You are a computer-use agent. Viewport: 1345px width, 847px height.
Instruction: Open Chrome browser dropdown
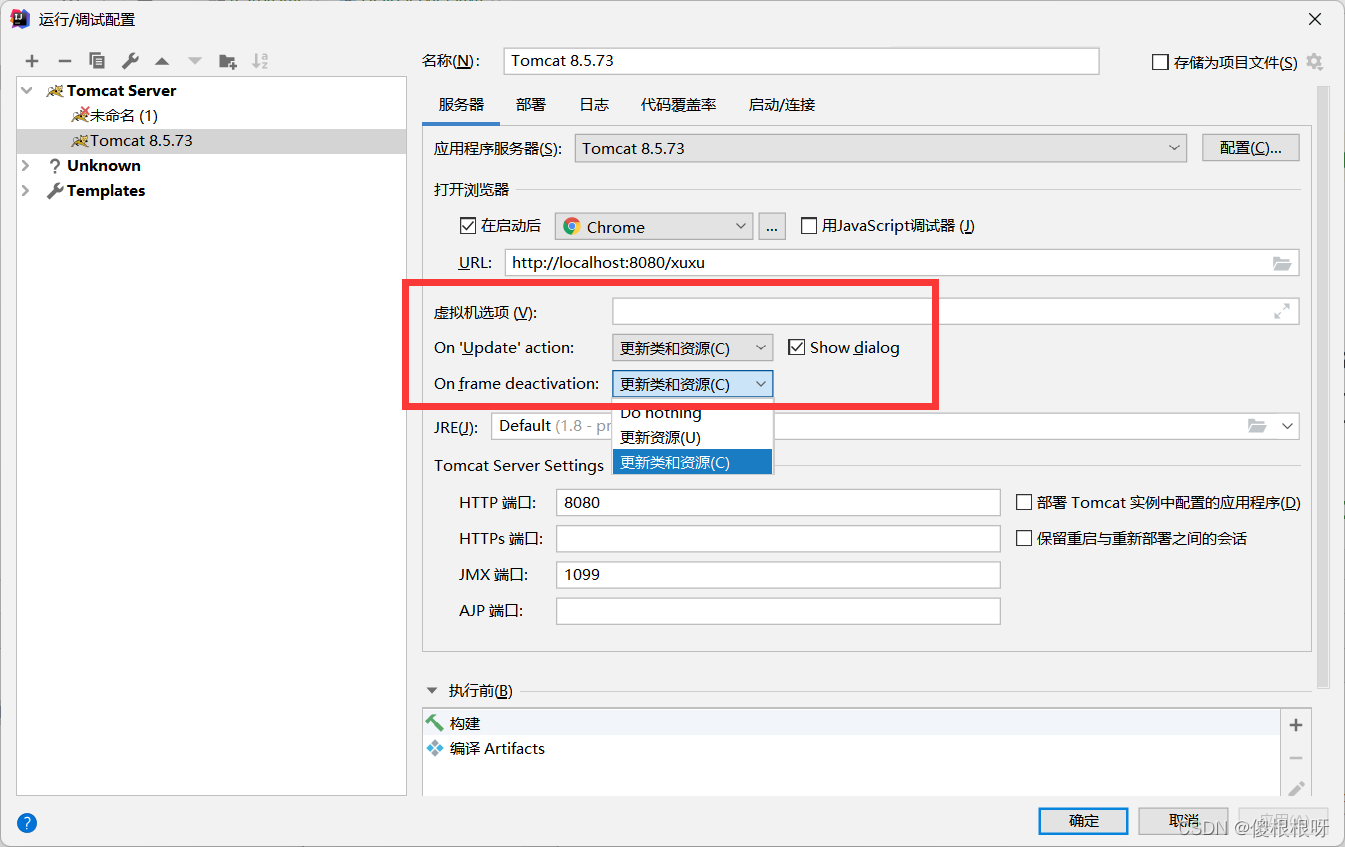(654, 227)
